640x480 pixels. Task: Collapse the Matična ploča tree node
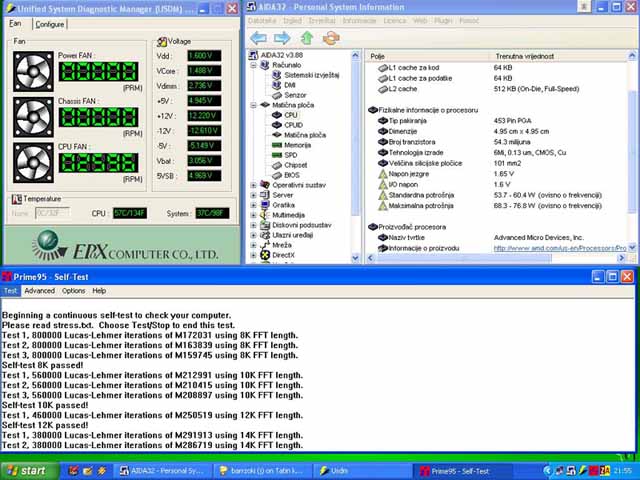tap(252, 104)
